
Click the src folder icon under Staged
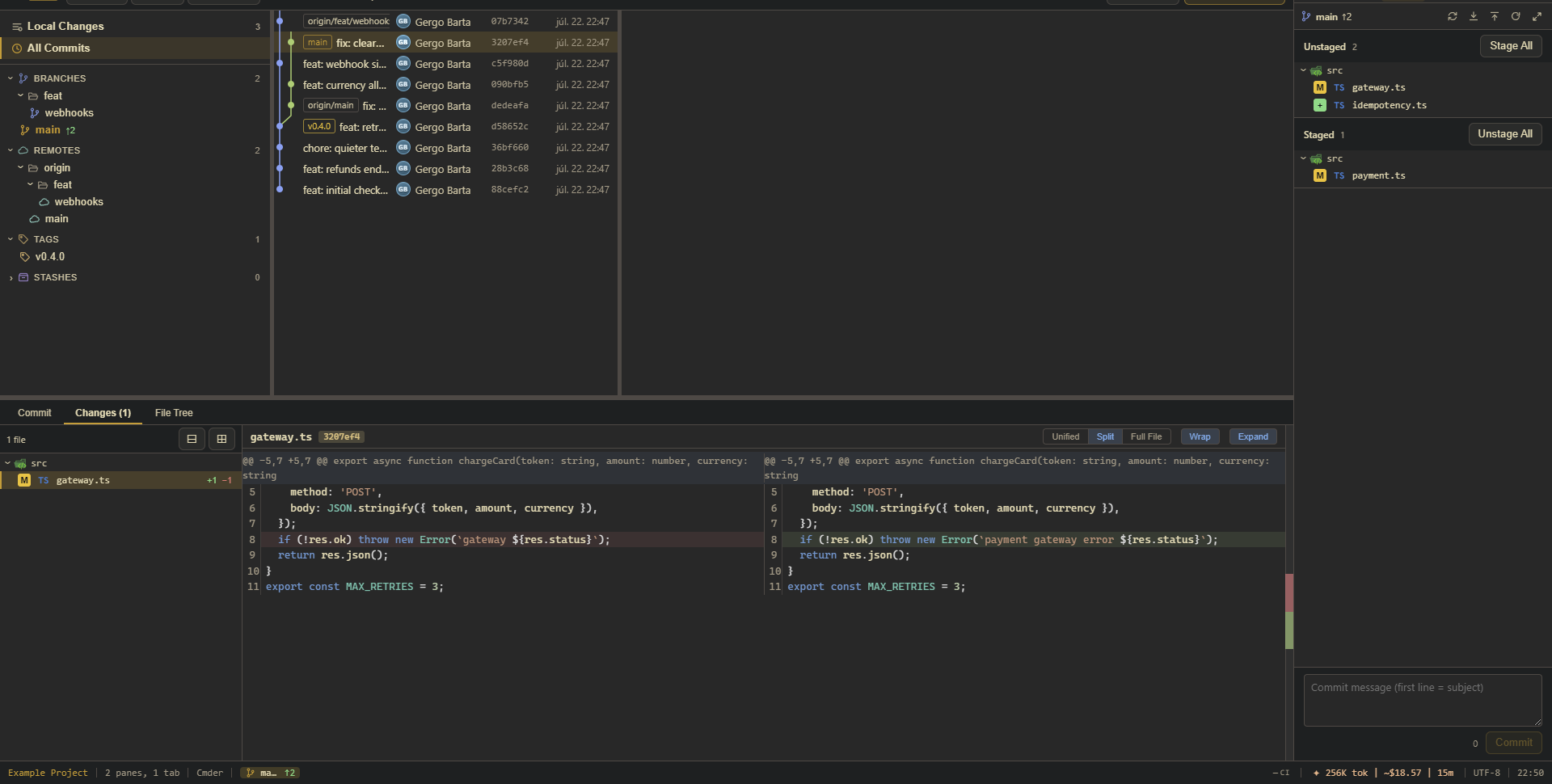tap(1317, 159)
